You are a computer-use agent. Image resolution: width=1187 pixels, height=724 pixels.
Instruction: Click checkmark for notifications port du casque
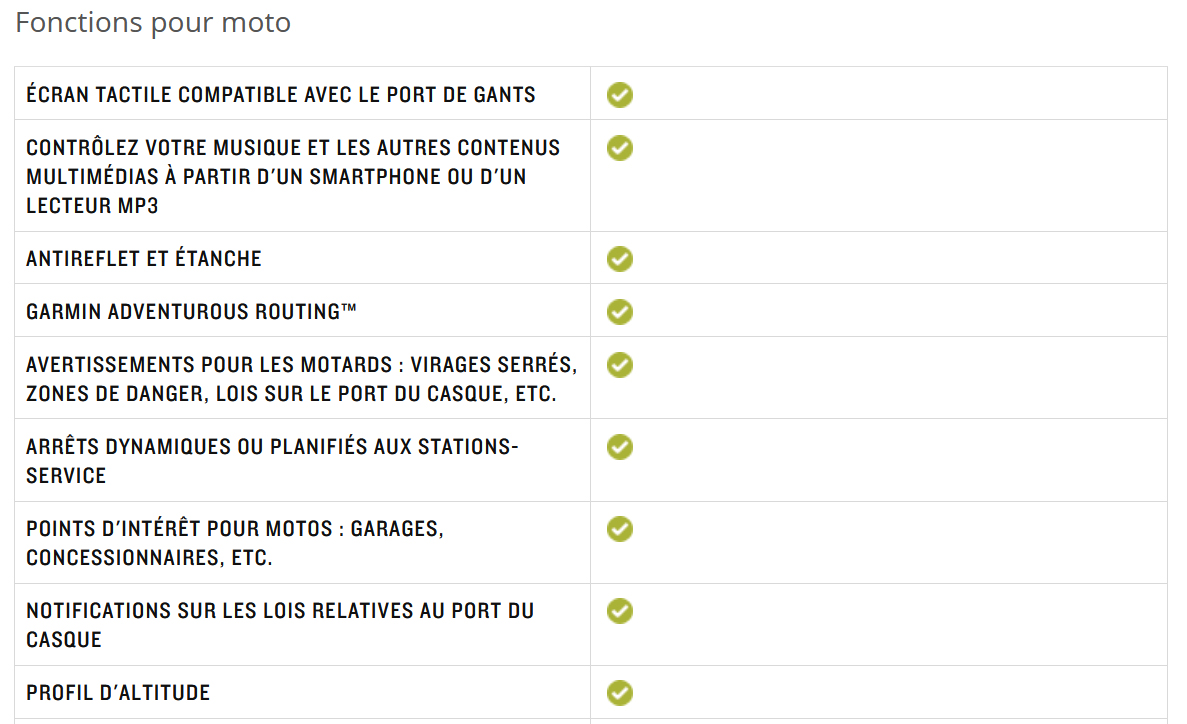(x=619, y=611)
